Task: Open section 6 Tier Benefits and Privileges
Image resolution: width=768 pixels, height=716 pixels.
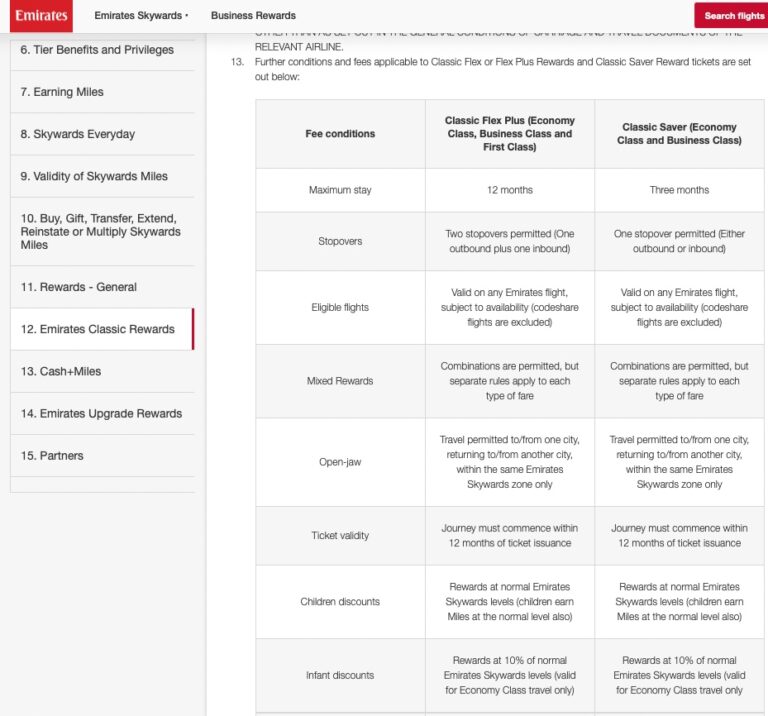Action: [97, 50]
